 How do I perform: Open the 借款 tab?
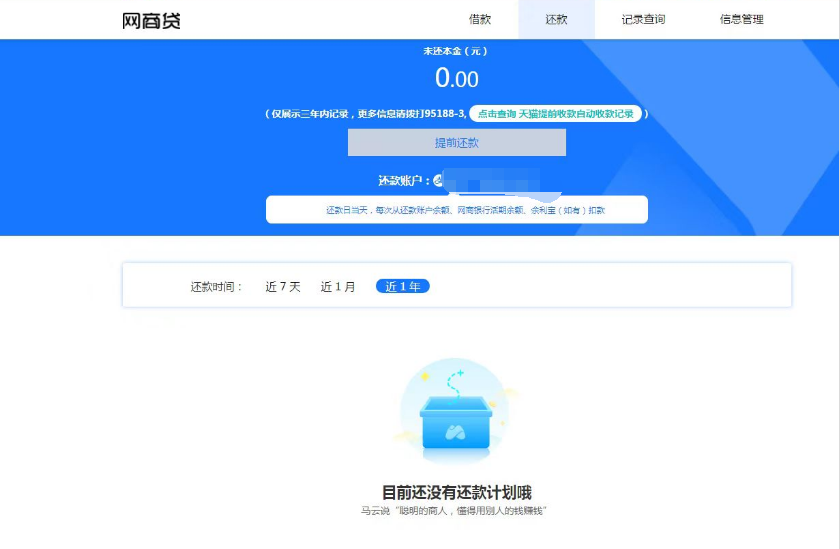pyautogui.click(x=479, y=20)
